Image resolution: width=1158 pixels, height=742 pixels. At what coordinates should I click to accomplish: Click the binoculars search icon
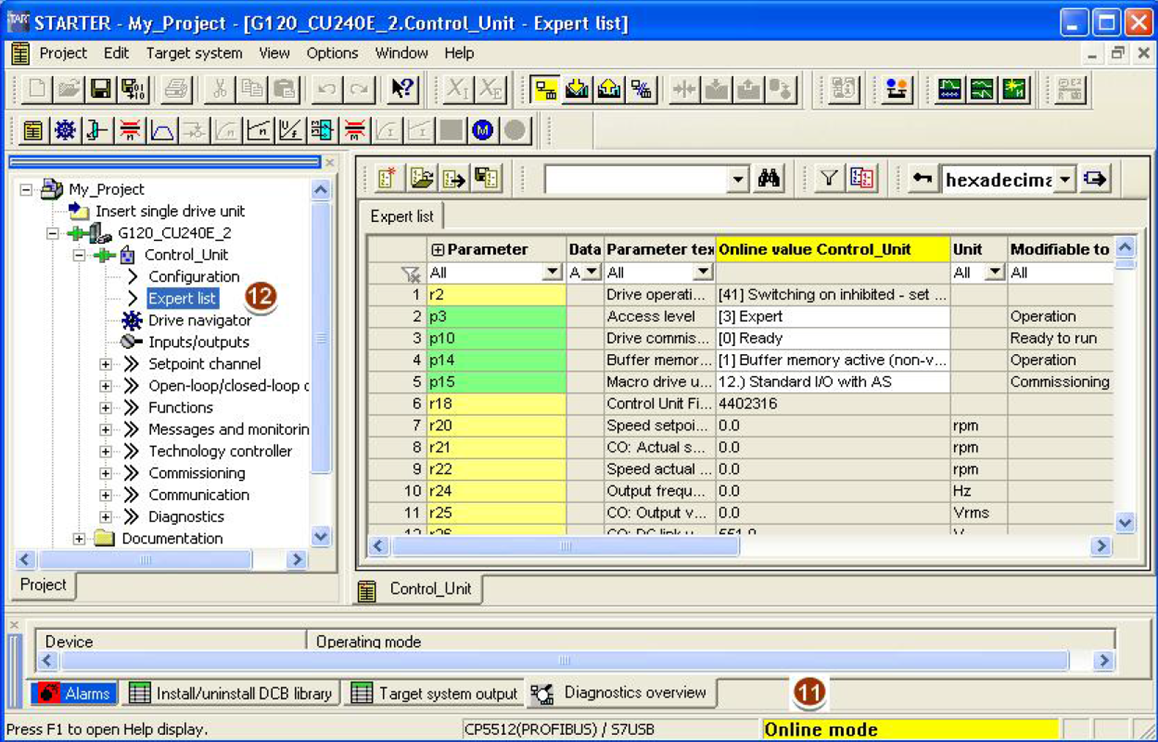click(x=769, y=179)
